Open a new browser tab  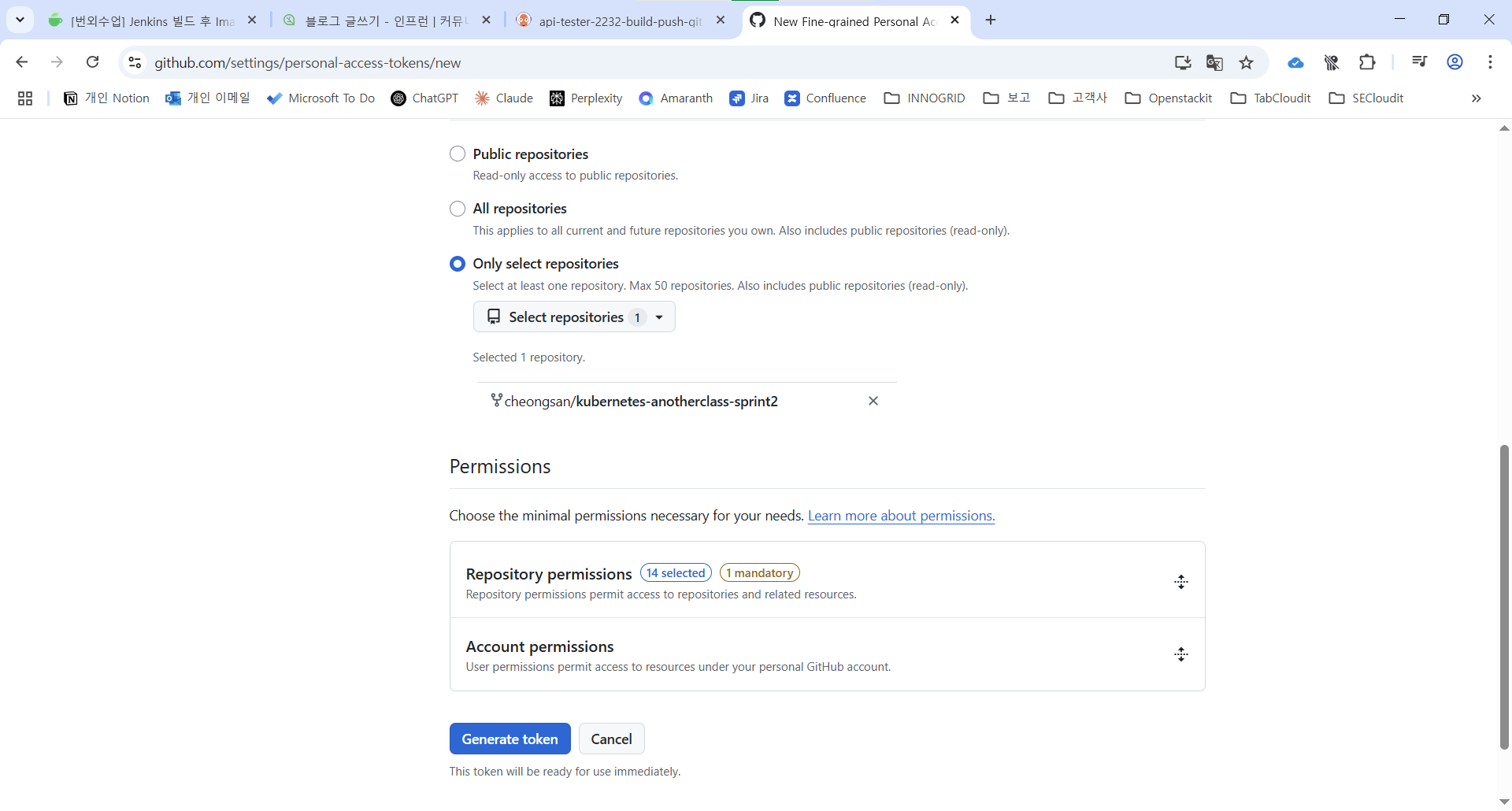(x=991, y=20)
